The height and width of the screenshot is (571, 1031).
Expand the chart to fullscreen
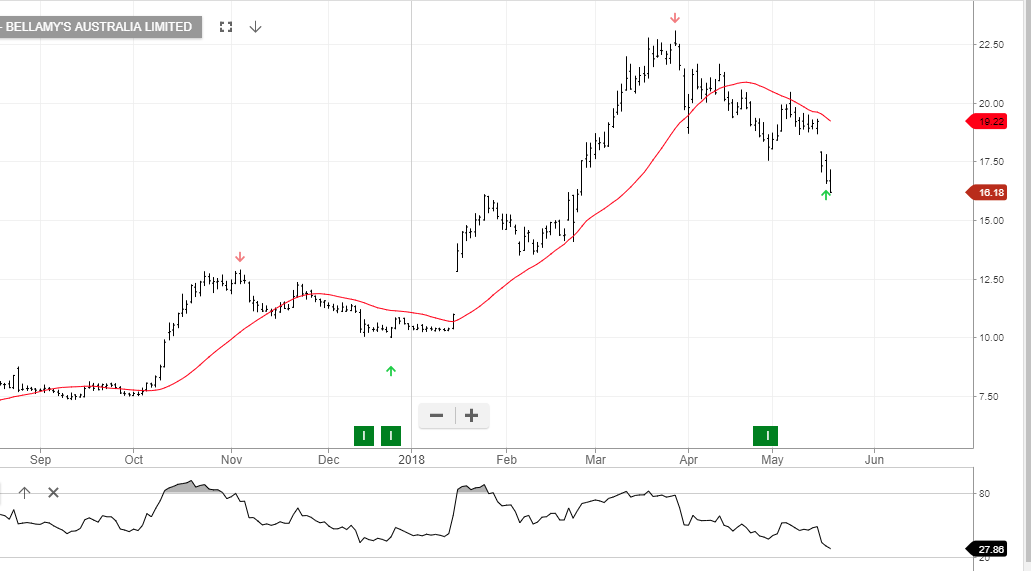226,27
